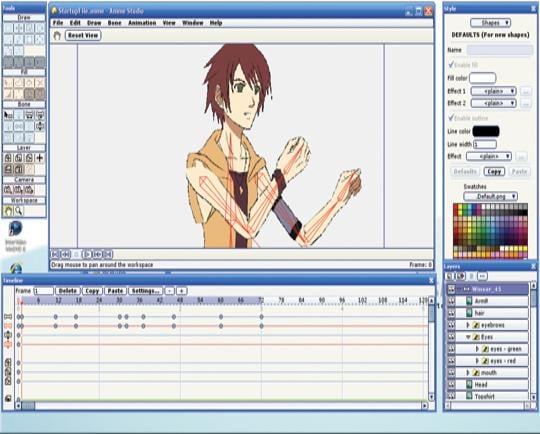Select the Track Camera tool
Screen dimensions: 540x434
[x=8, y=190]
